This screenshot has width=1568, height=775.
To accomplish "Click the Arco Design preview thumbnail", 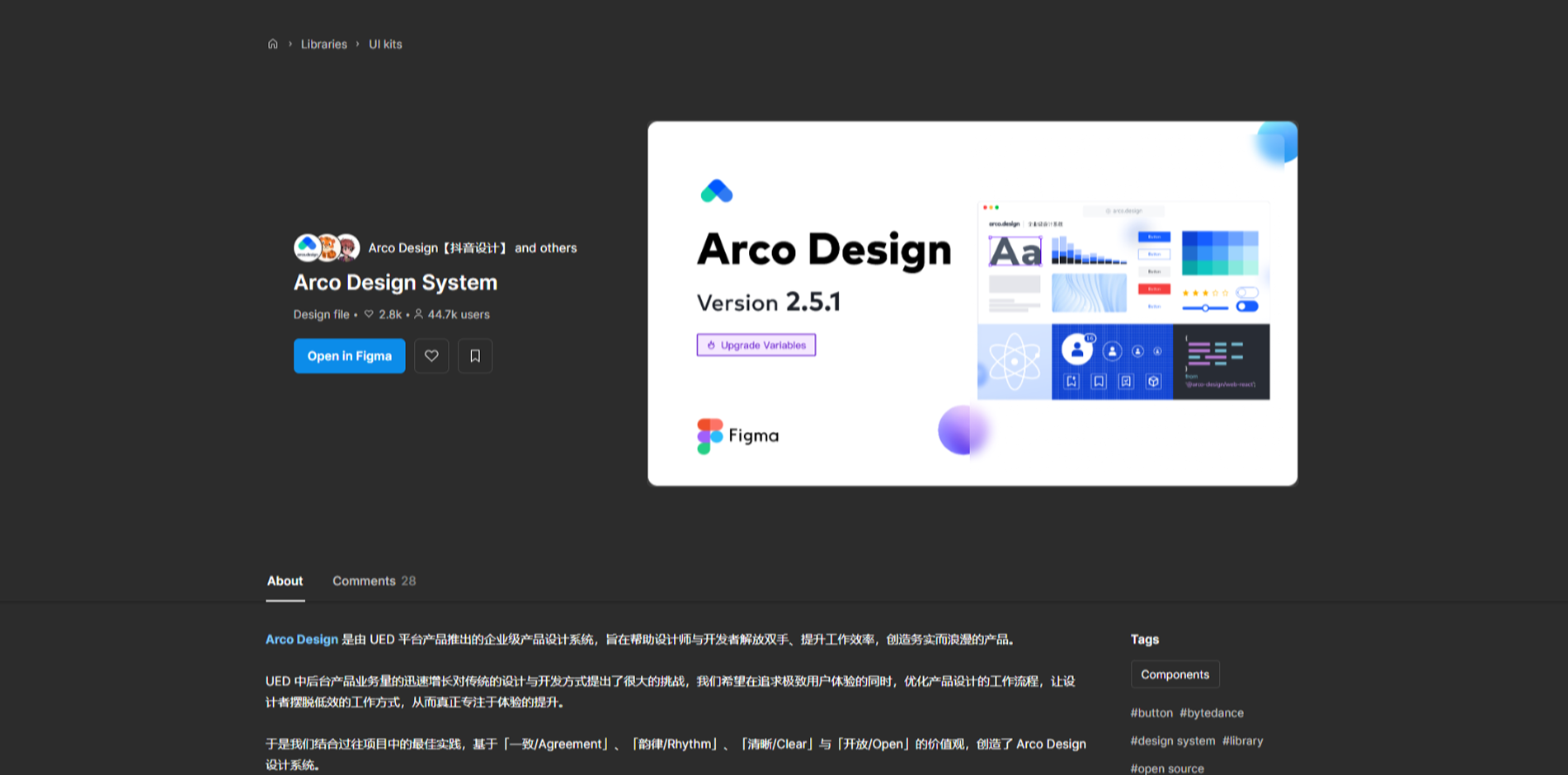I will tap(972, 303).
